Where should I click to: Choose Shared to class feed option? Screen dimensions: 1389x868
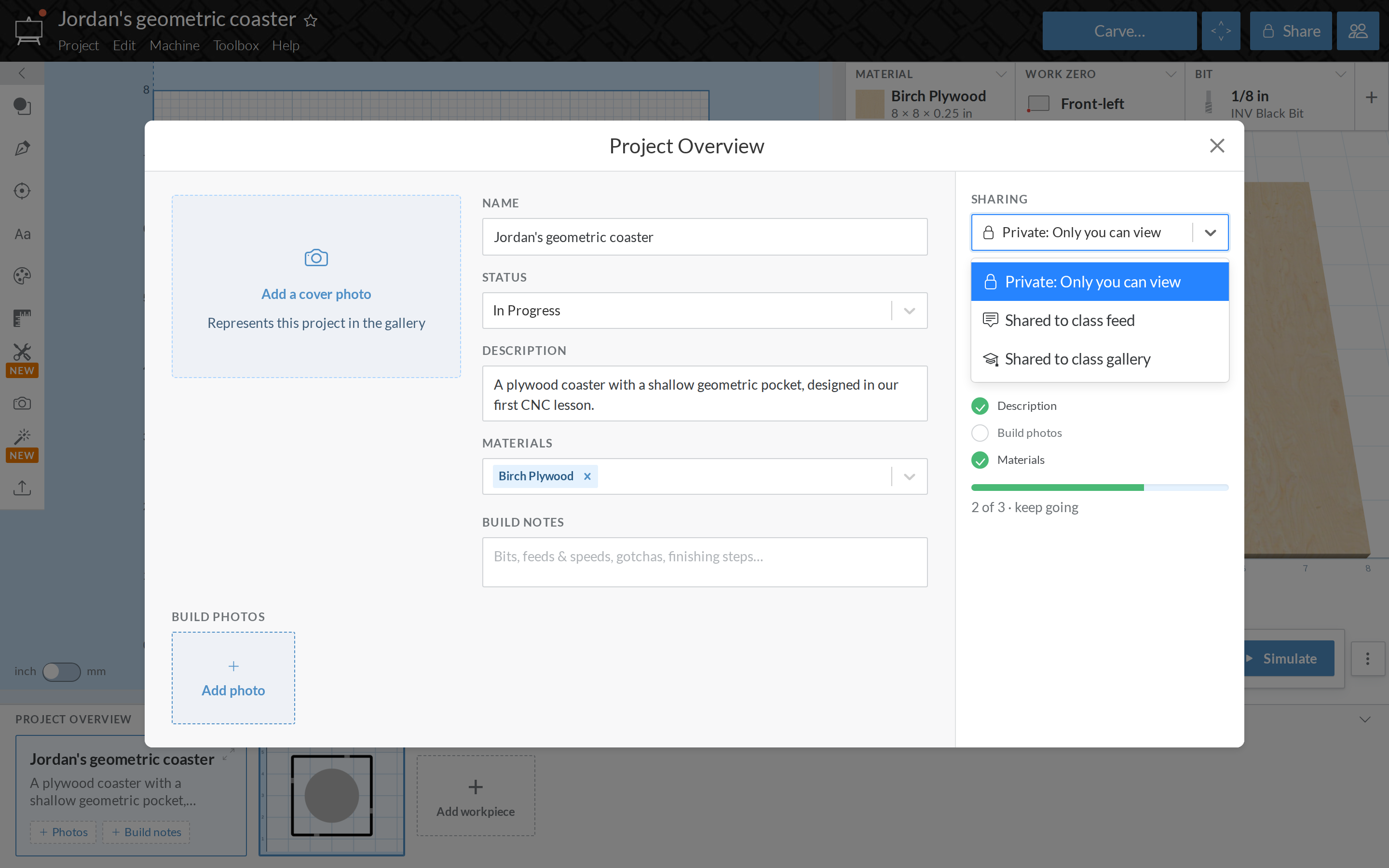[x=1099, y=320]
